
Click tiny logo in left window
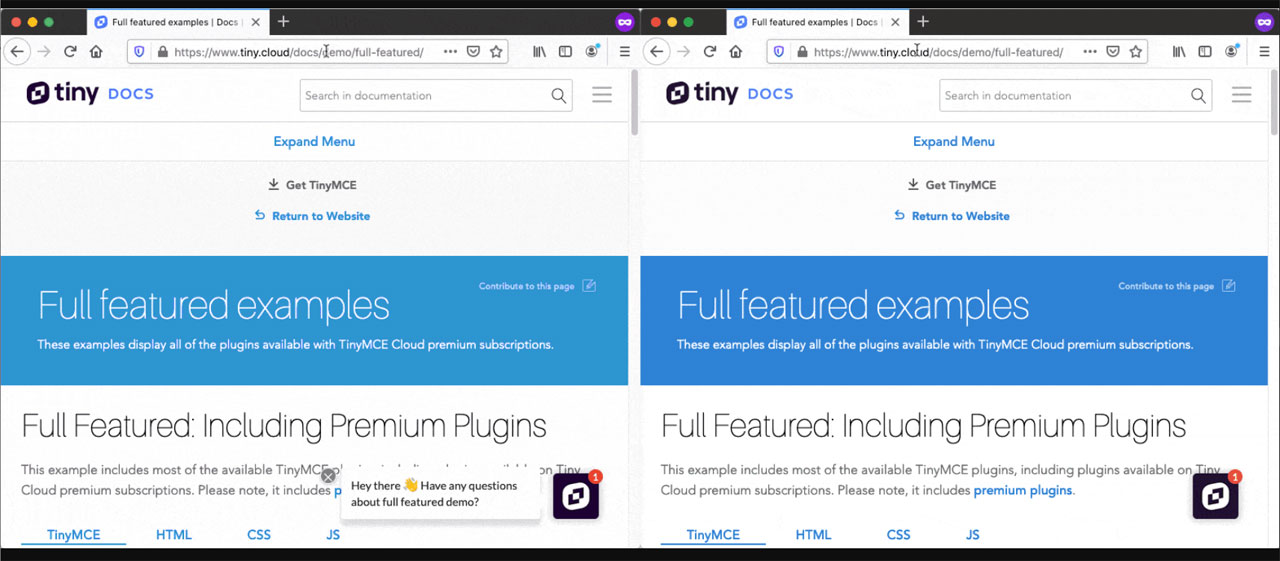click(x=63, y=94)
